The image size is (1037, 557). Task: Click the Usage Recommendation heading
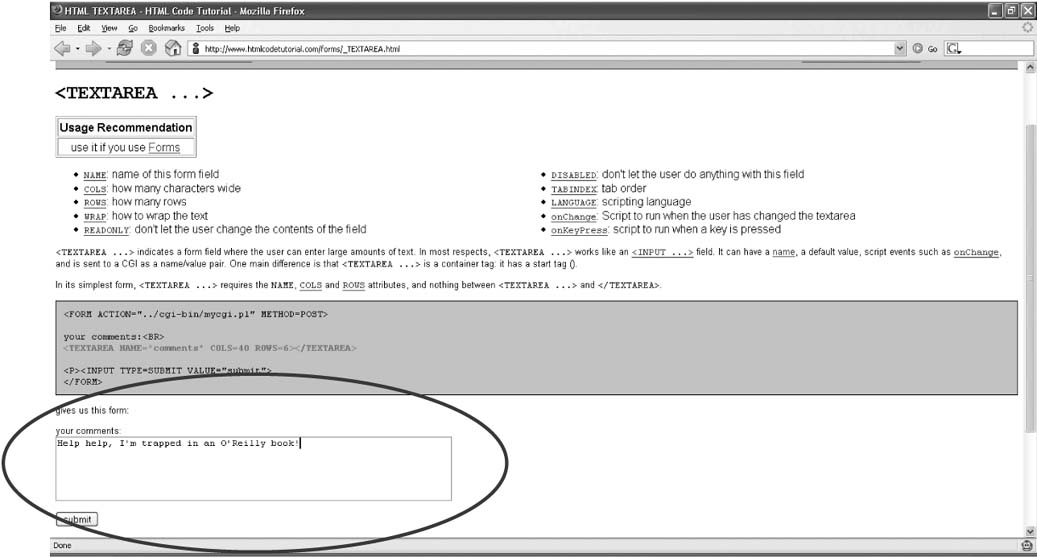[126, 128]
